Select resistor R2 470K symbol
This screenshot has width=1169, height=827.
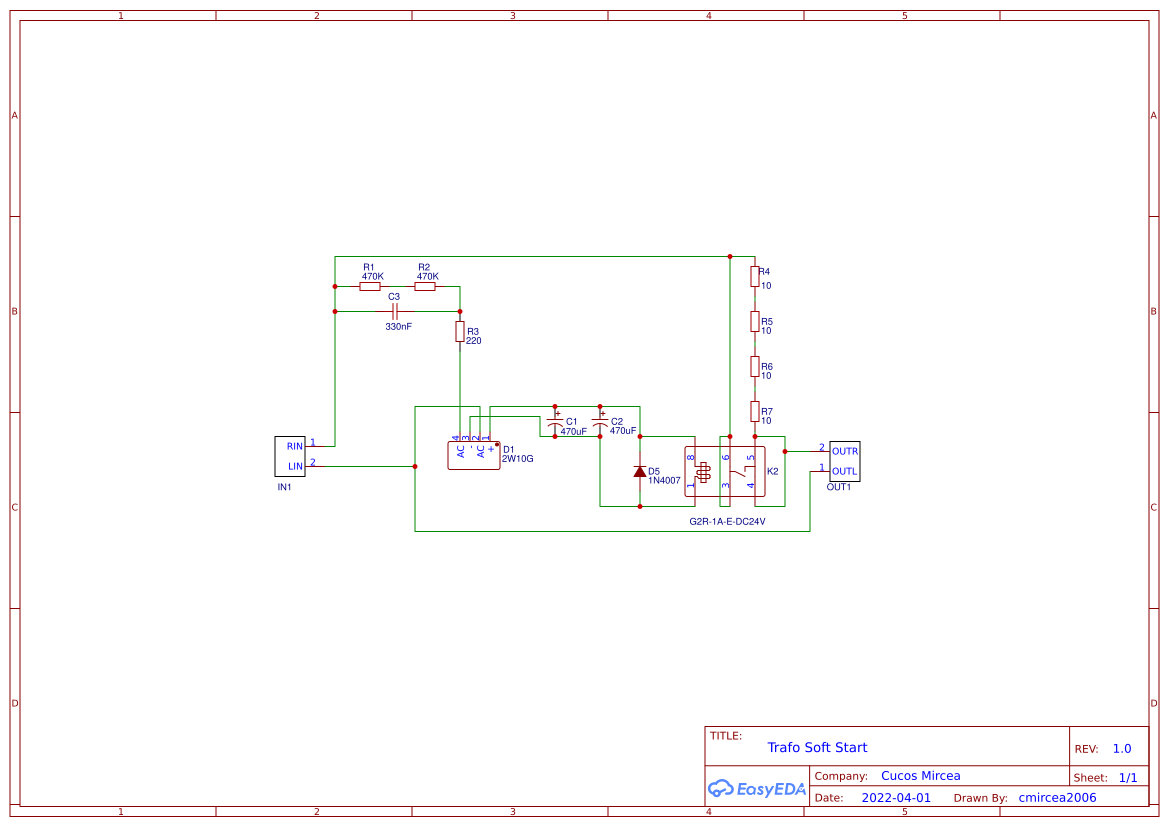[425, 285]
